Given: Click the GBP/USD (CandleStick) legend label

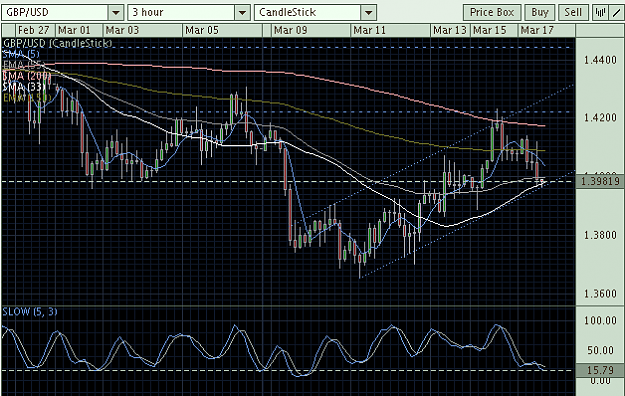Looking at the screenshot, I should tap(57, 43).
